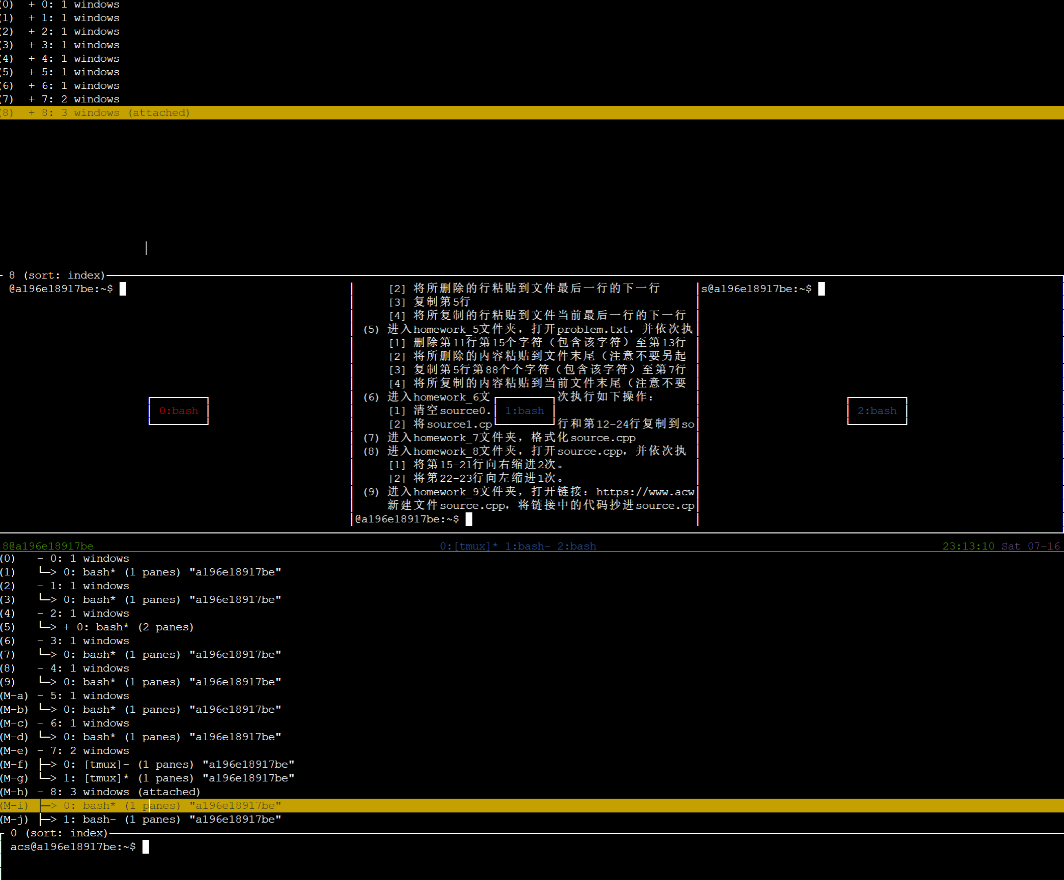Image resolution: width=1064 pixels, height=880 pixels.
Task: Select highlighted row (M-i) '0: bash* (1 panes)'
Action: click(532, 805)
